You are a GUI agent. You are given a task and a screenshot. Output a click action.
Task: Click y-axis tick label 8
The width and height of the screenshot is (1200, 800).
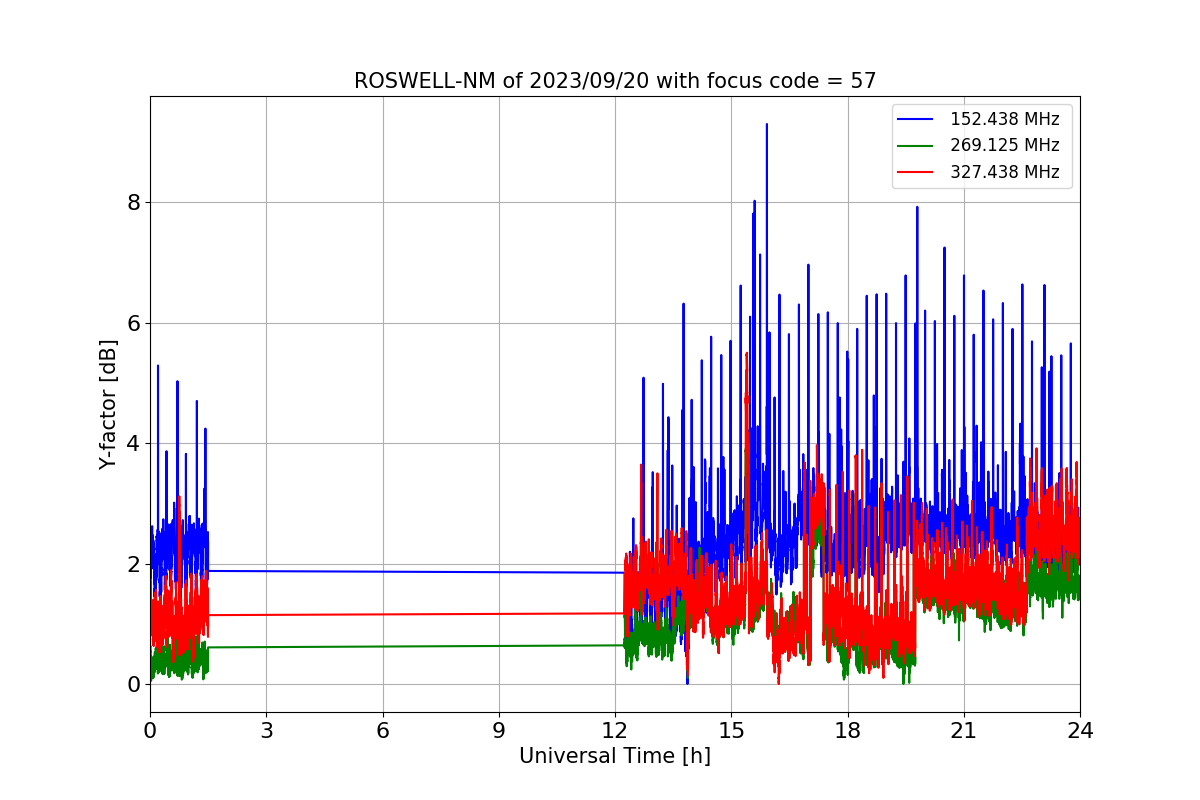click(x=133, y=203)
